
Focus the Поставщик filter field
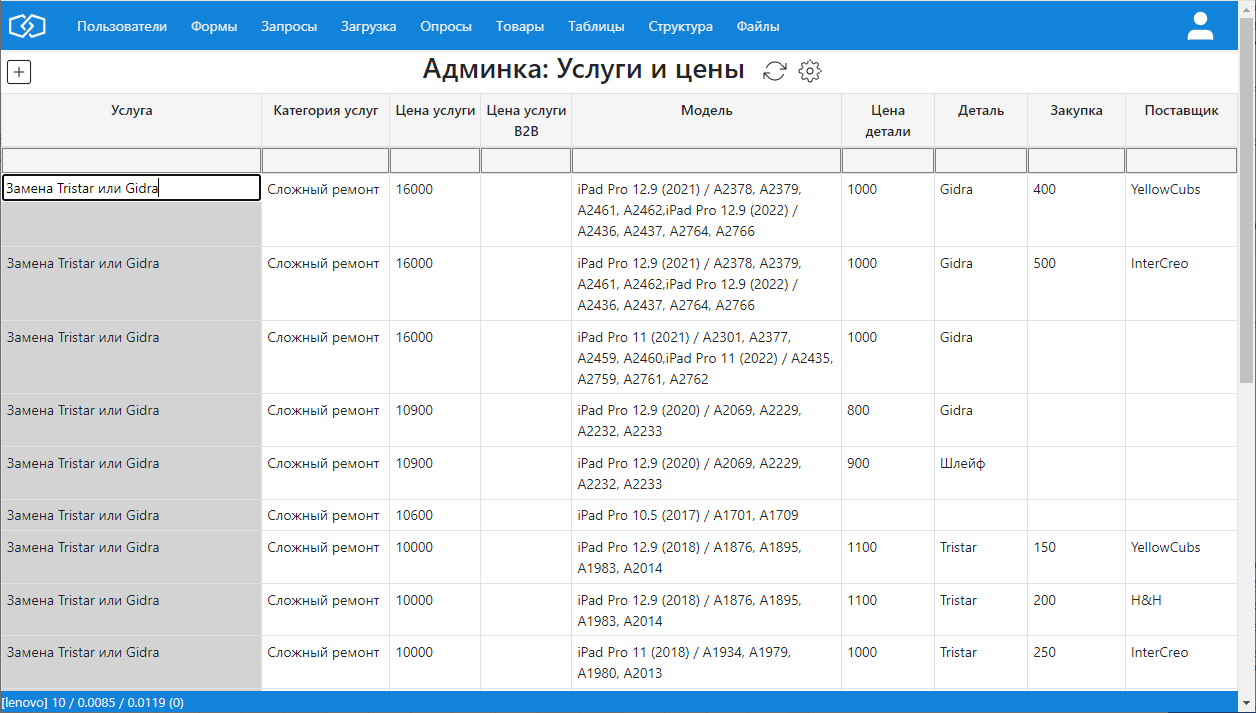pos(1182,160)
